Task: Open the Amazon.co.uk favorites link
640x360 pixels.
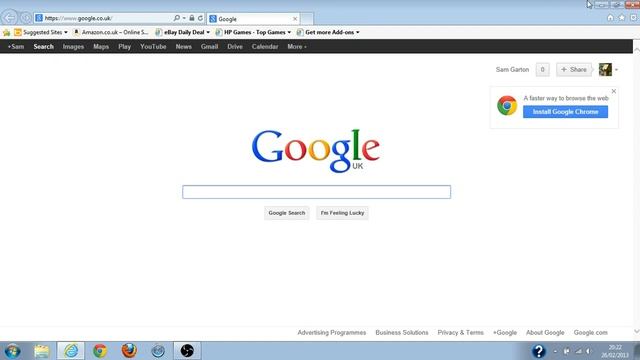Action: 111,32
